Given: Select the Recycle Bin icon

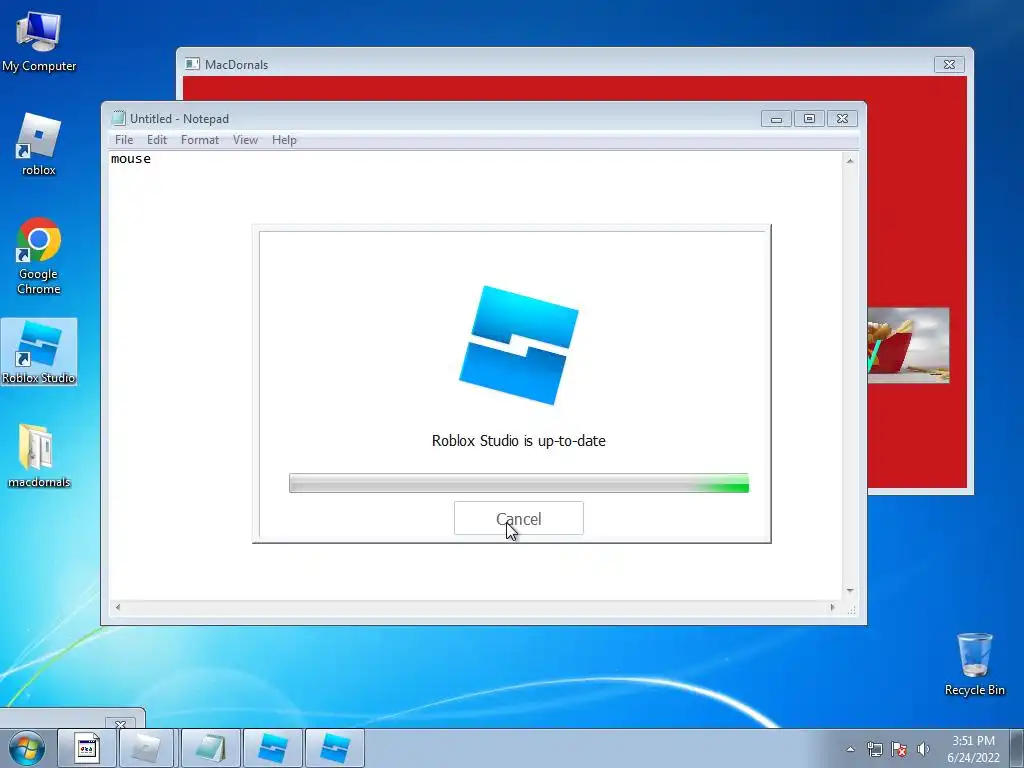Looking at the screenshot, I should pyautogui.click(x=974, y=664).
